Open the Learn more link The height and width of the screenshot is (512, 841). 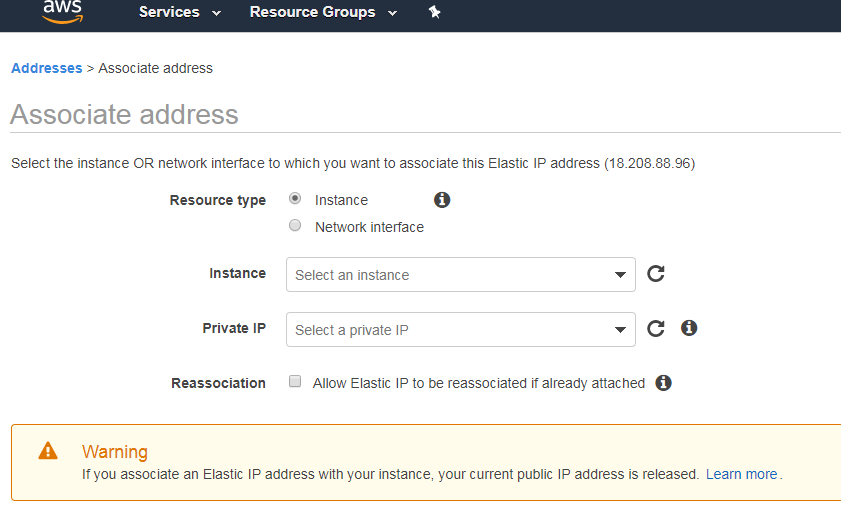741,474
